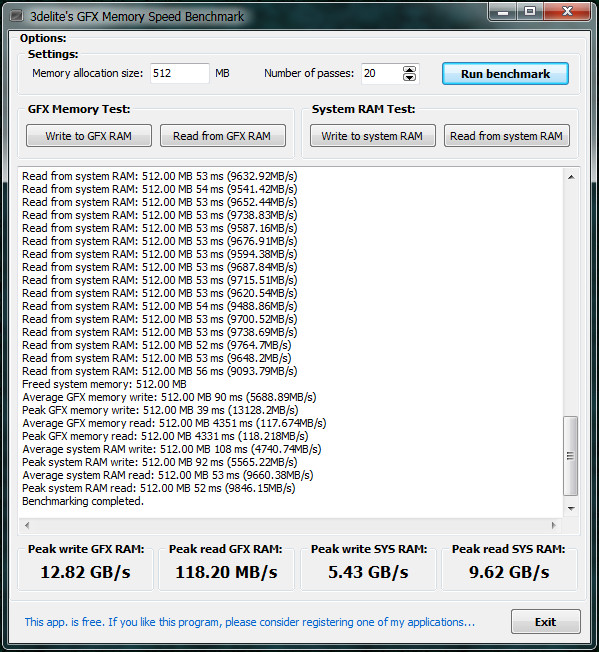Select 'Peak GFX memory write' log line

pos(160,410)
